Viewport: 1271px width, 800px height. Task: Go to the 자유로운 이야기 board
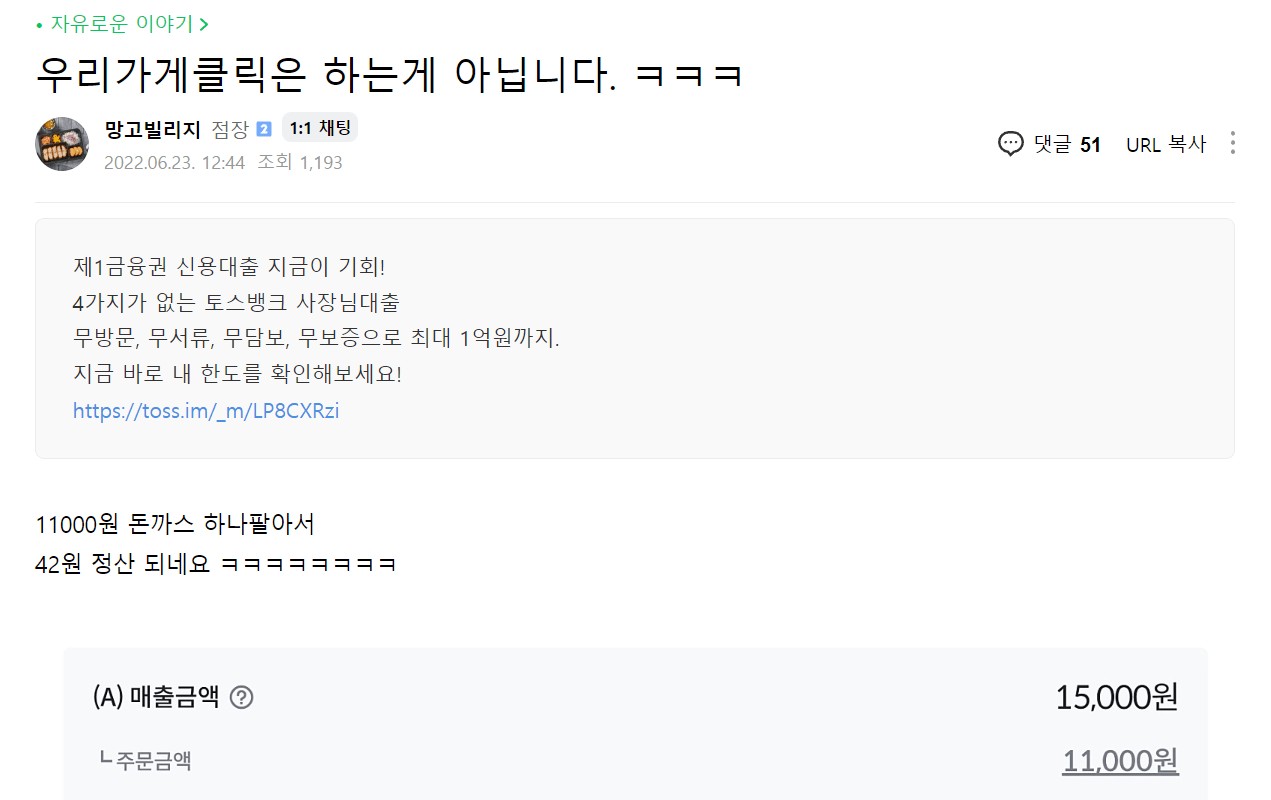pos(121,24)
